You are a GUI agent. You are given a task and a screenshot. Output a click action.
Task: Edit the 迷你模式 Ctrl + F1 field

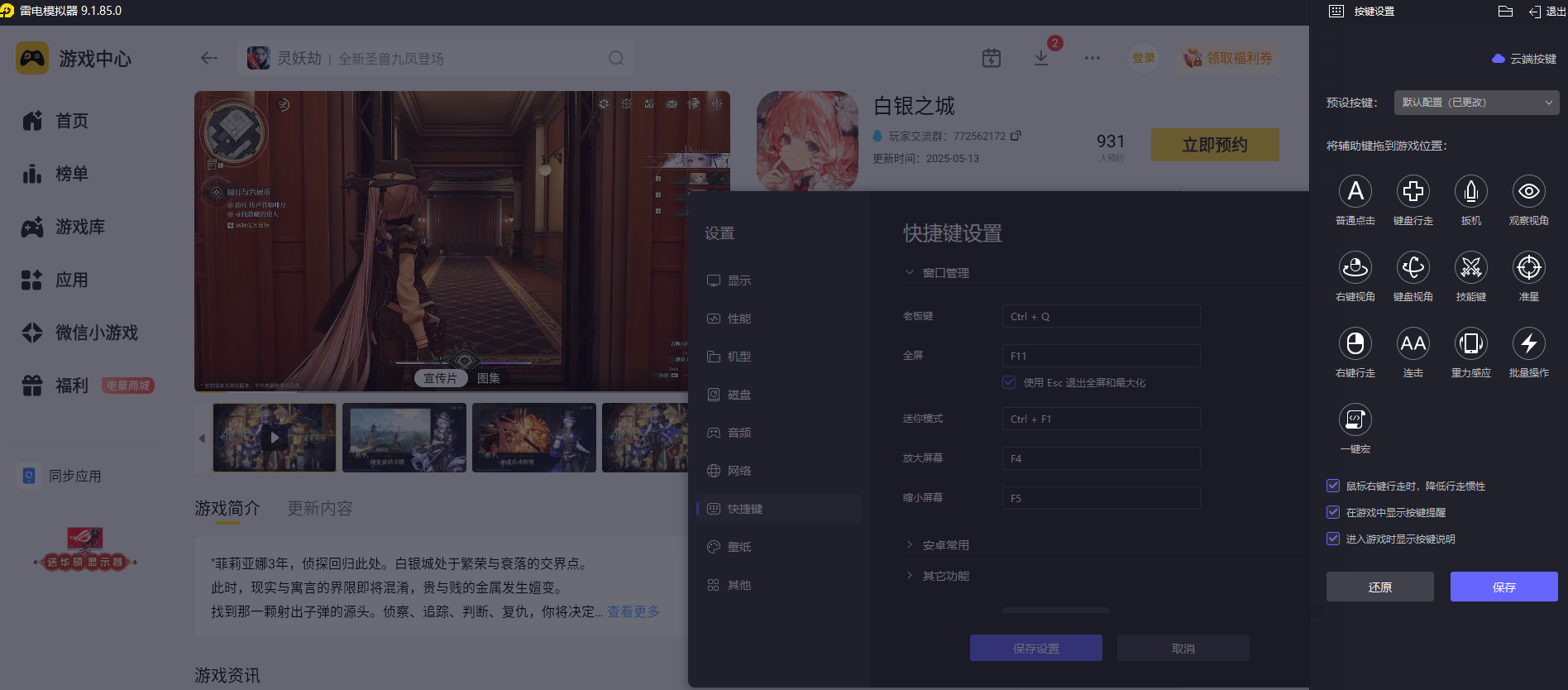pyautogui.click(x=1101, y=419)
